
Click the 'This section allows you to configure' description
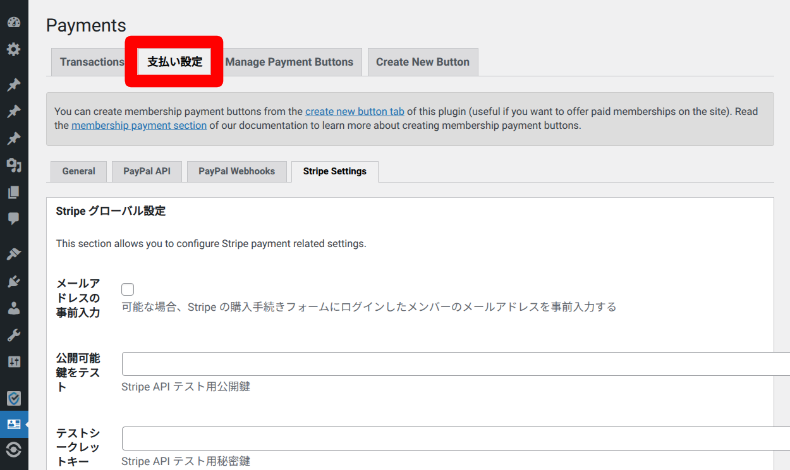[211, 244]
